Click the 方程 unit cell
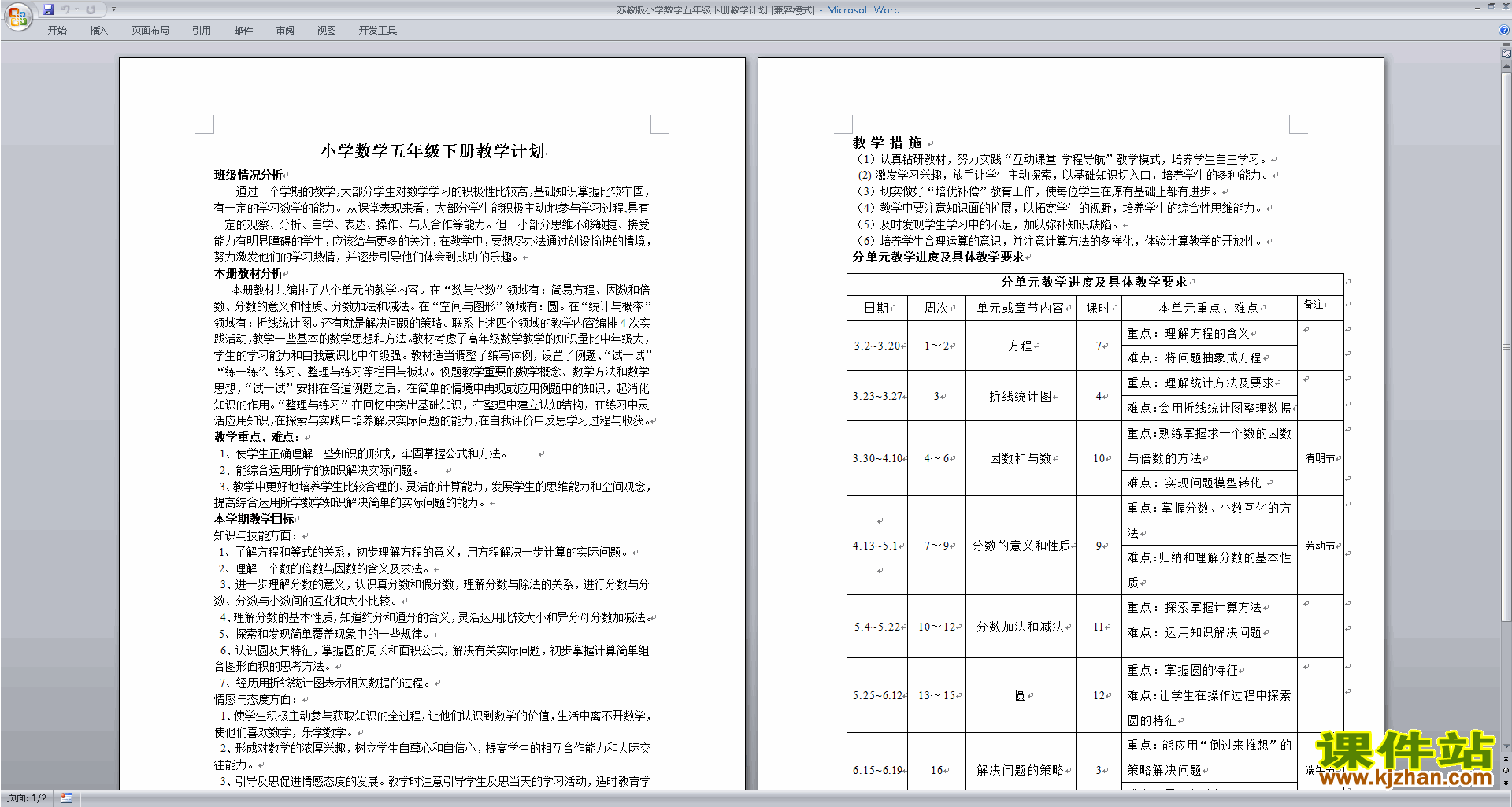This screenshot has height=807, width=1512. click(1021, 346)
